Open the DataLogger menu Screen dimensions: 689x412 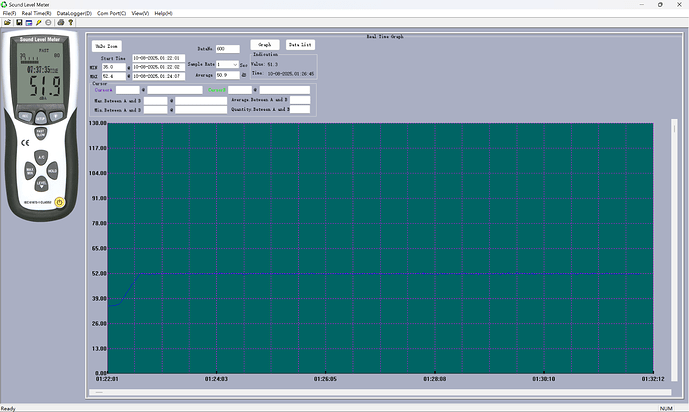coord(74,13)
